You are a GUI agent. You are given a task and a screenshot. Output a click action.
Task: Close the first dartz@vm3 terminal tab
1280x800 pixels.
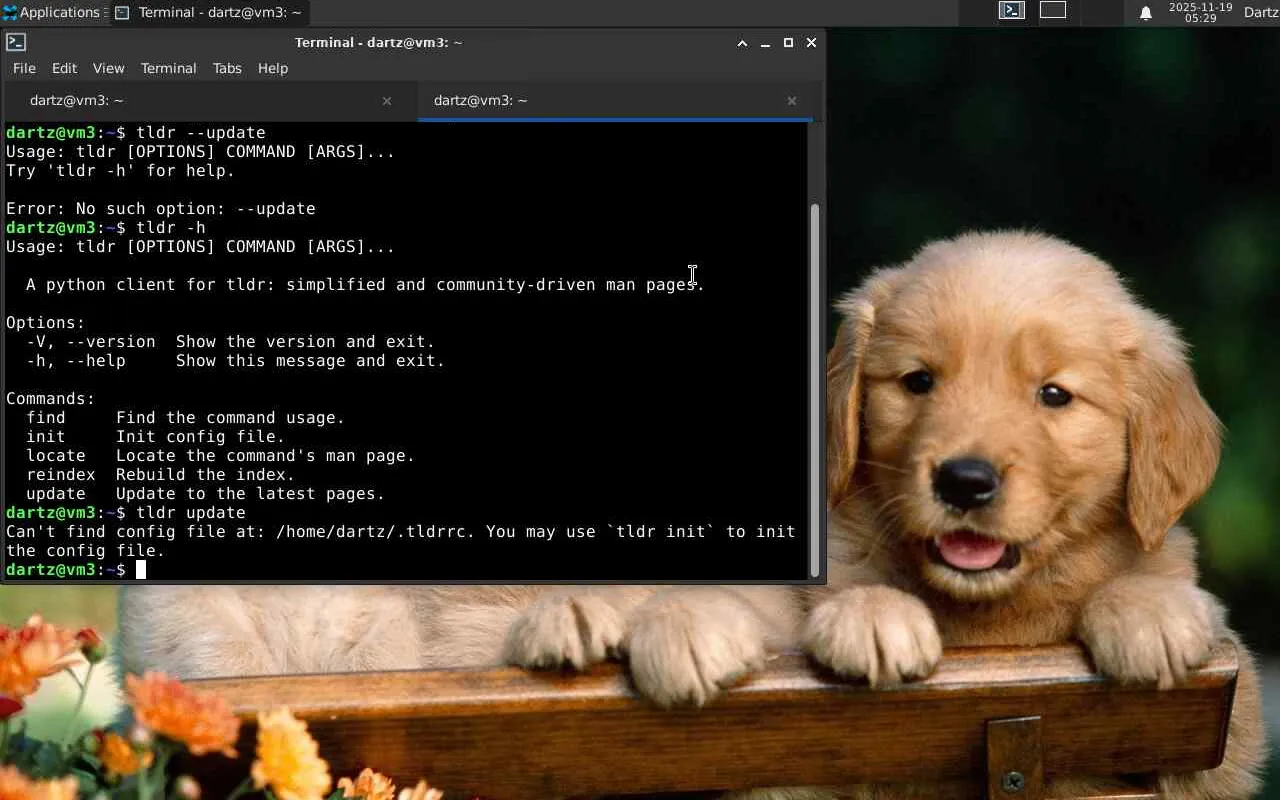[x=387, y=100]
